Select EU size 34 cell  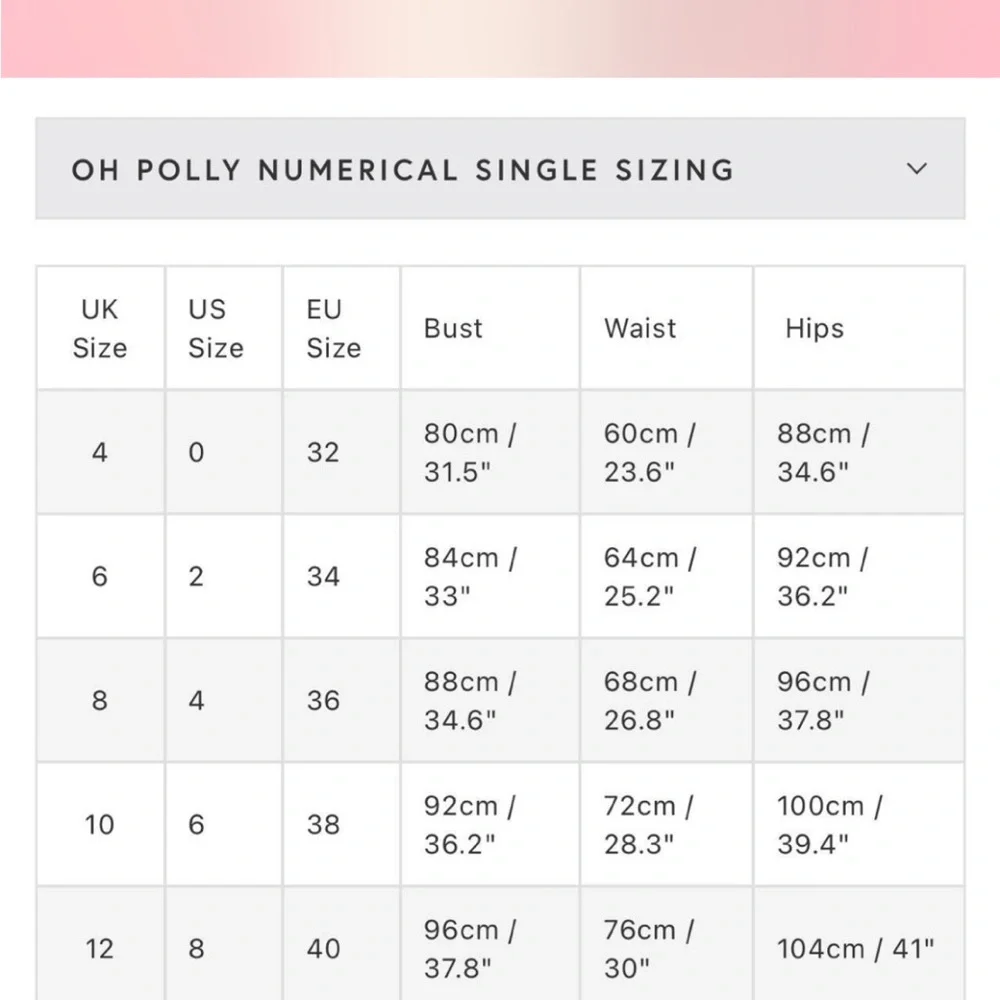tap(342, 577)
